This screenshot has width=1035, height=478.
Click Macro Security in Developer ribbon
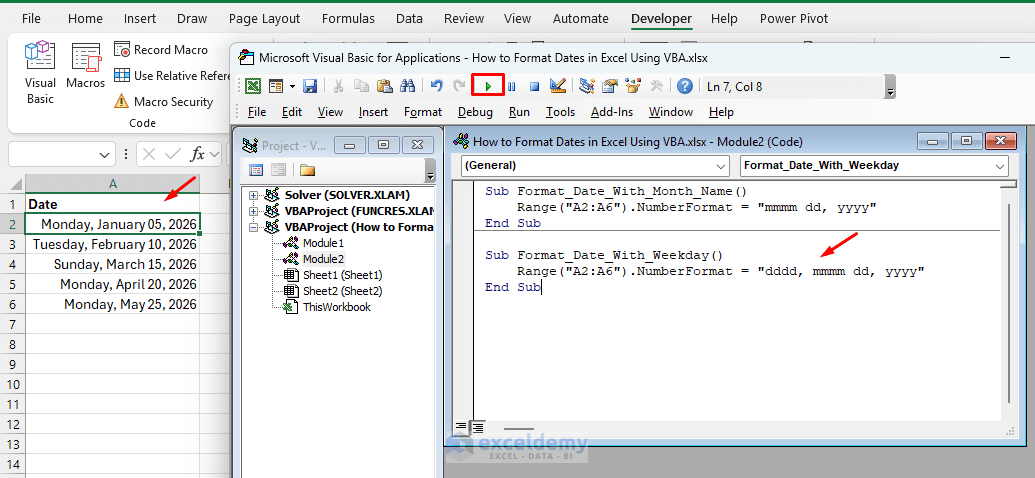click(x=164, y=102)
